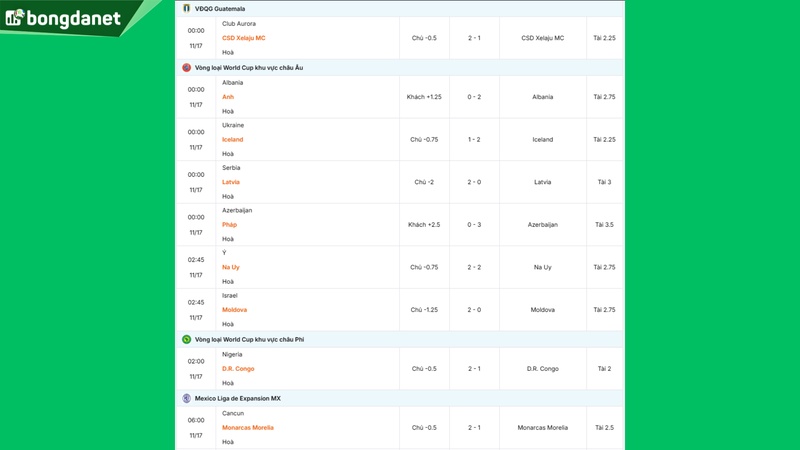Click the World Cup châu Âu qualifier icon
800x450 pixels.
pos(186,67)
